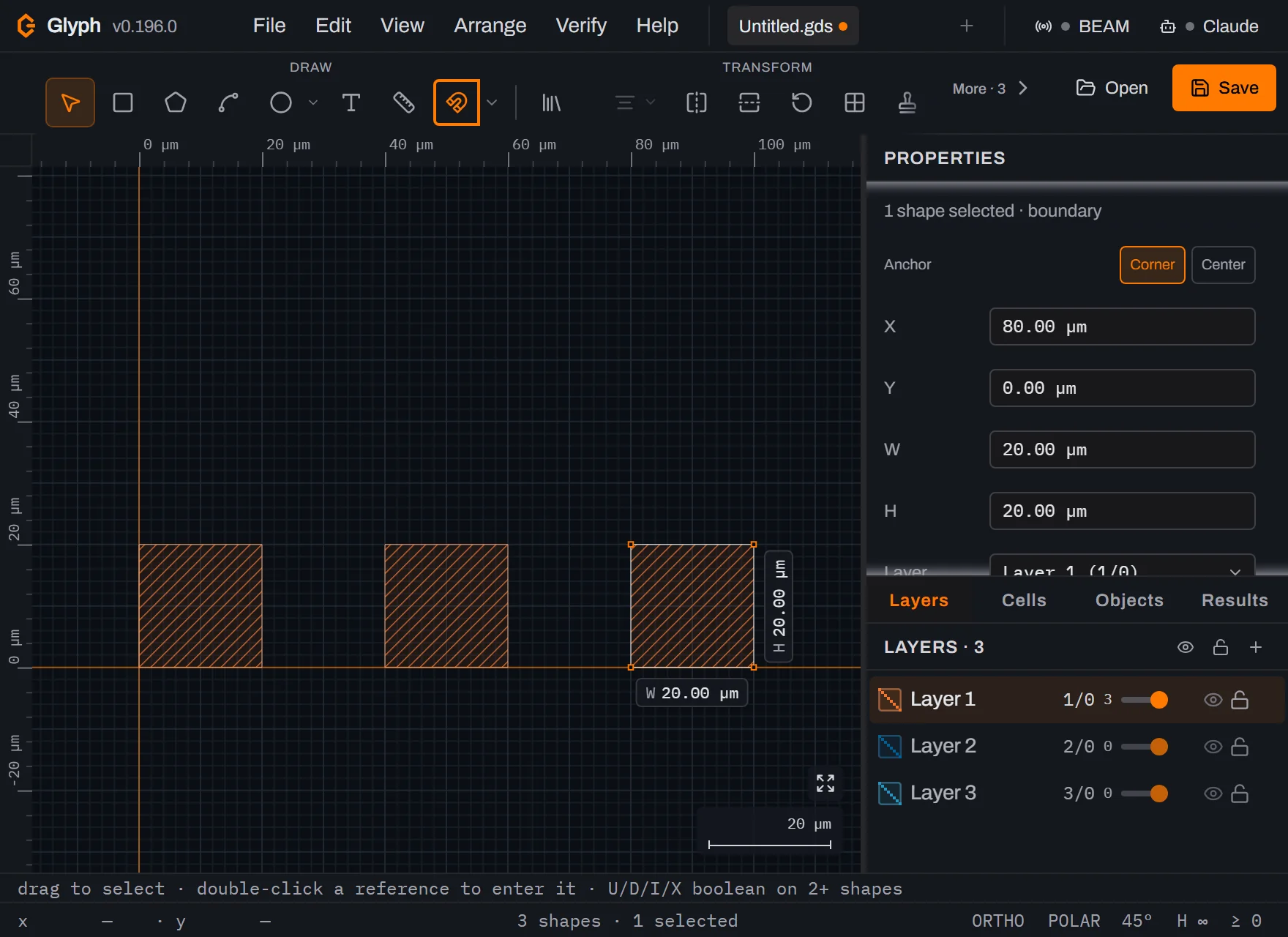This screenshot has width=1288, height=937.
Task: Select the text tool
Action: [x=351, y=102]
